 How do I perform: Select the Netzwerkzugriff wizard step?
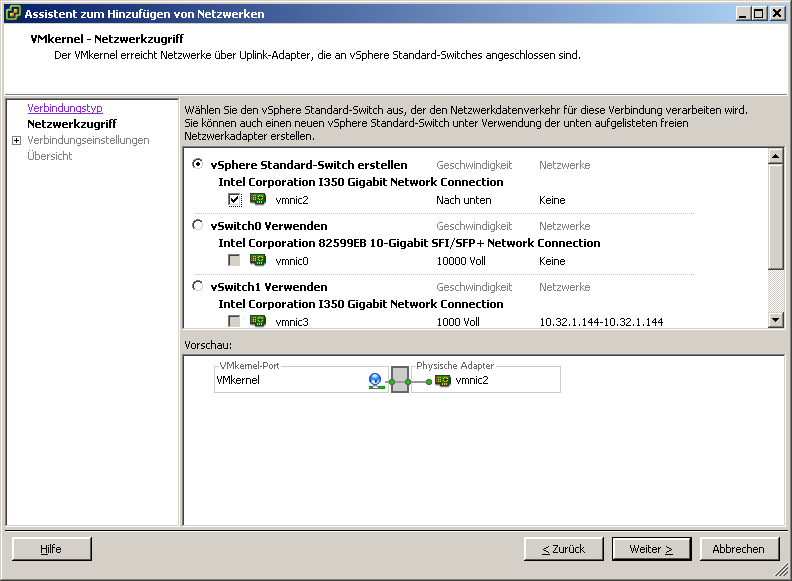pos(70,124)
